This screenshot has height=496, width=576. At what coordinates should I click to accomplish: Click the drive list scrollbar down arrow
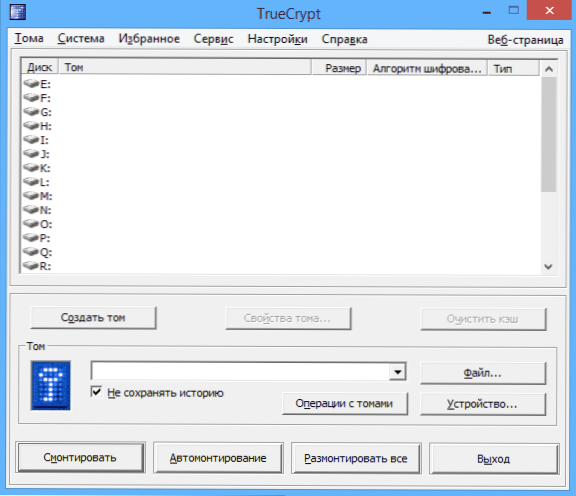[548, 266]
